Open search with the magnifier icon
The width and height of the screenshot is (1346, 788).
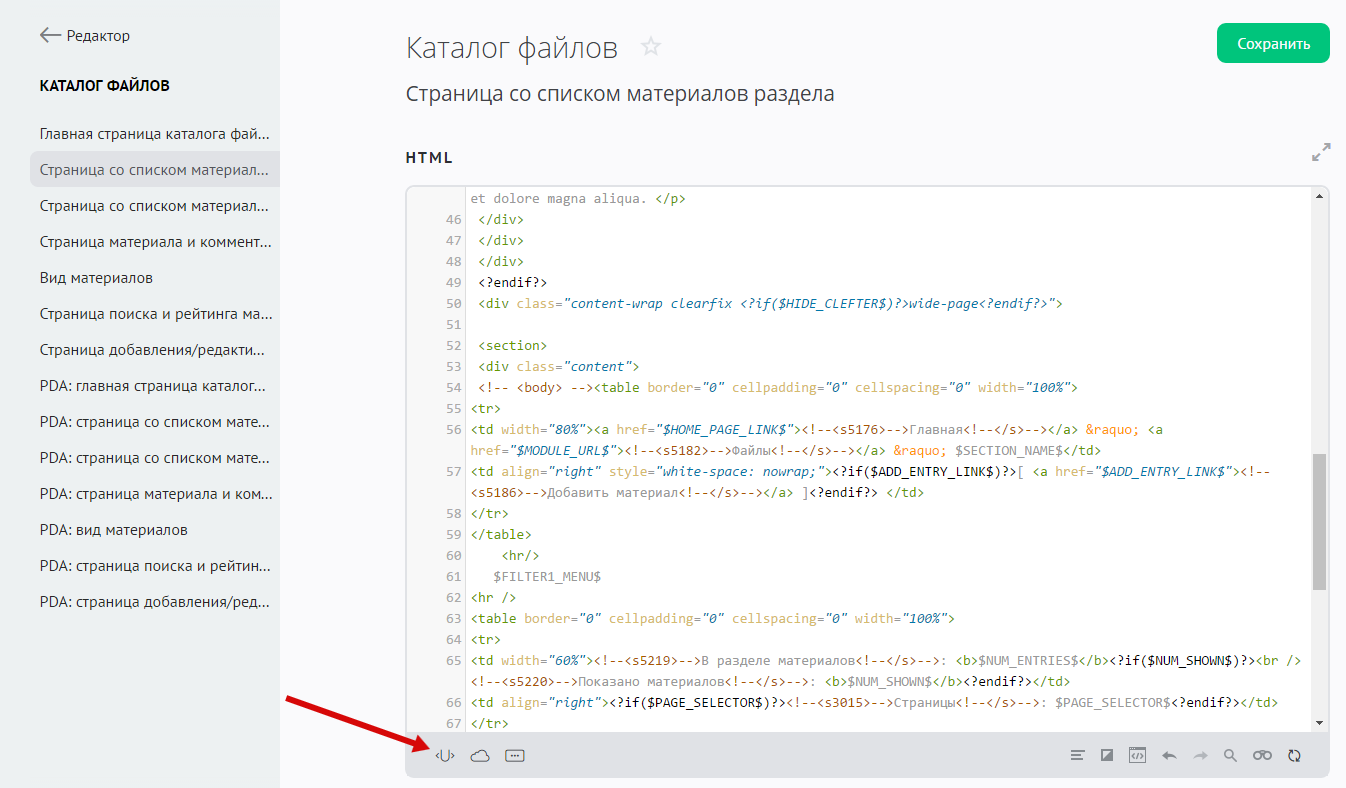click(x=1231, y=756)
